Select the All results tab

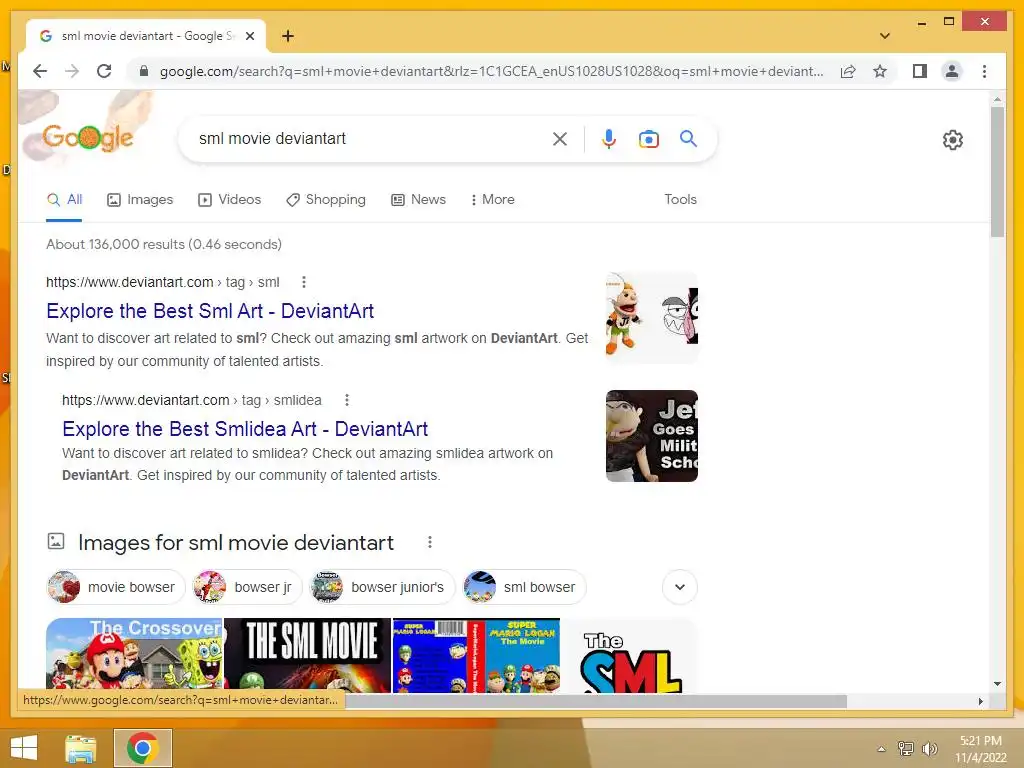pyautogui.click(x=64, y=200)
